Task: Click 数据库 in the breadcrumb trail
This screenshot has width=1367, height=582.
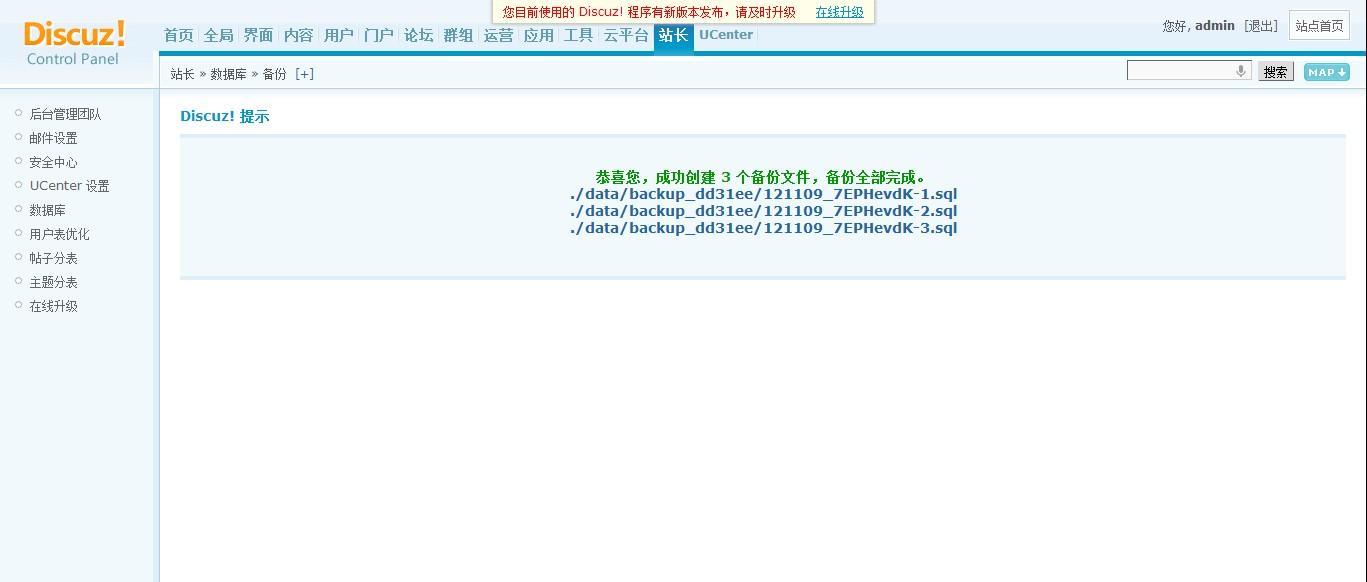Action: pos(228,73)
